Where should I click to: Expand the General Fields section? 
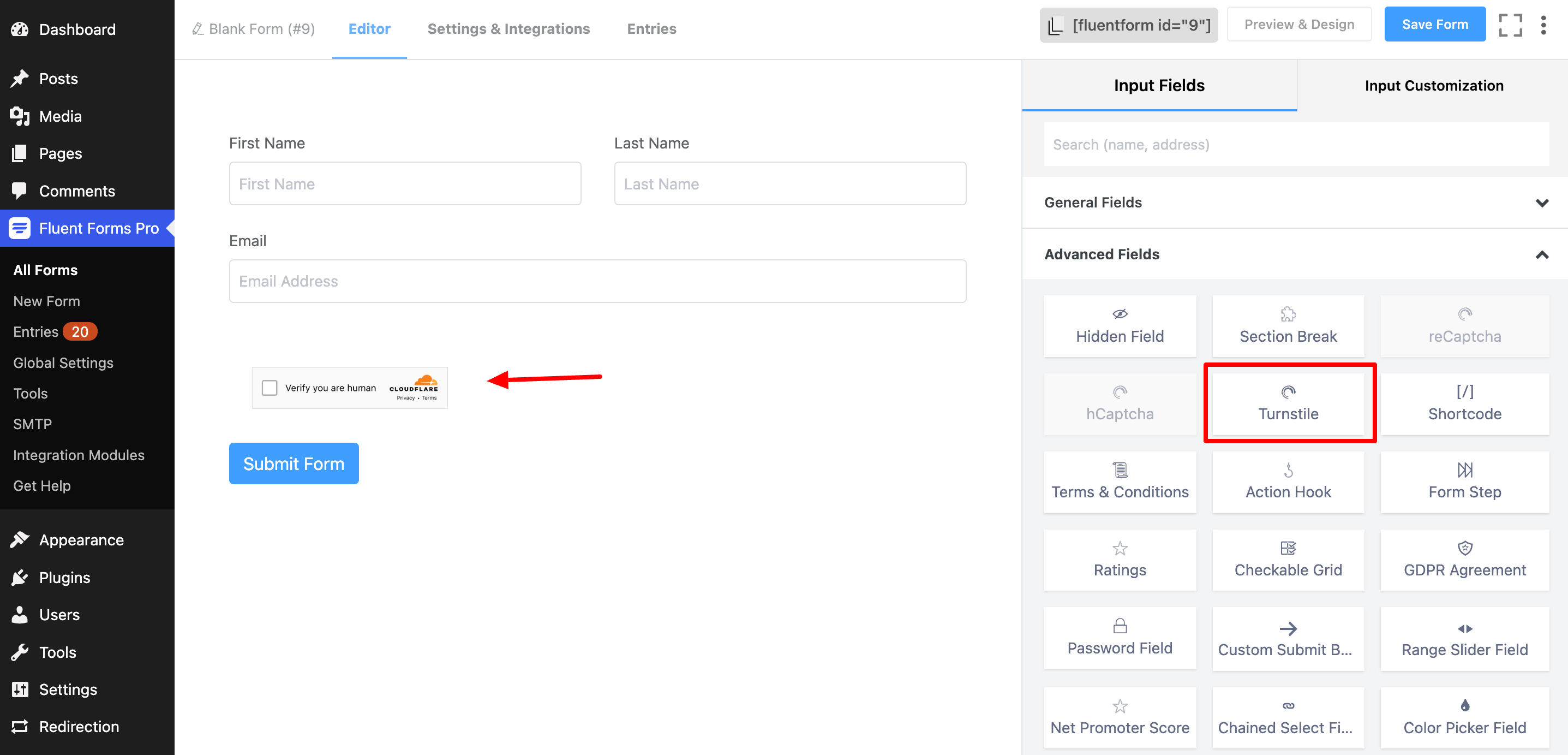[x=1294, y=203]
